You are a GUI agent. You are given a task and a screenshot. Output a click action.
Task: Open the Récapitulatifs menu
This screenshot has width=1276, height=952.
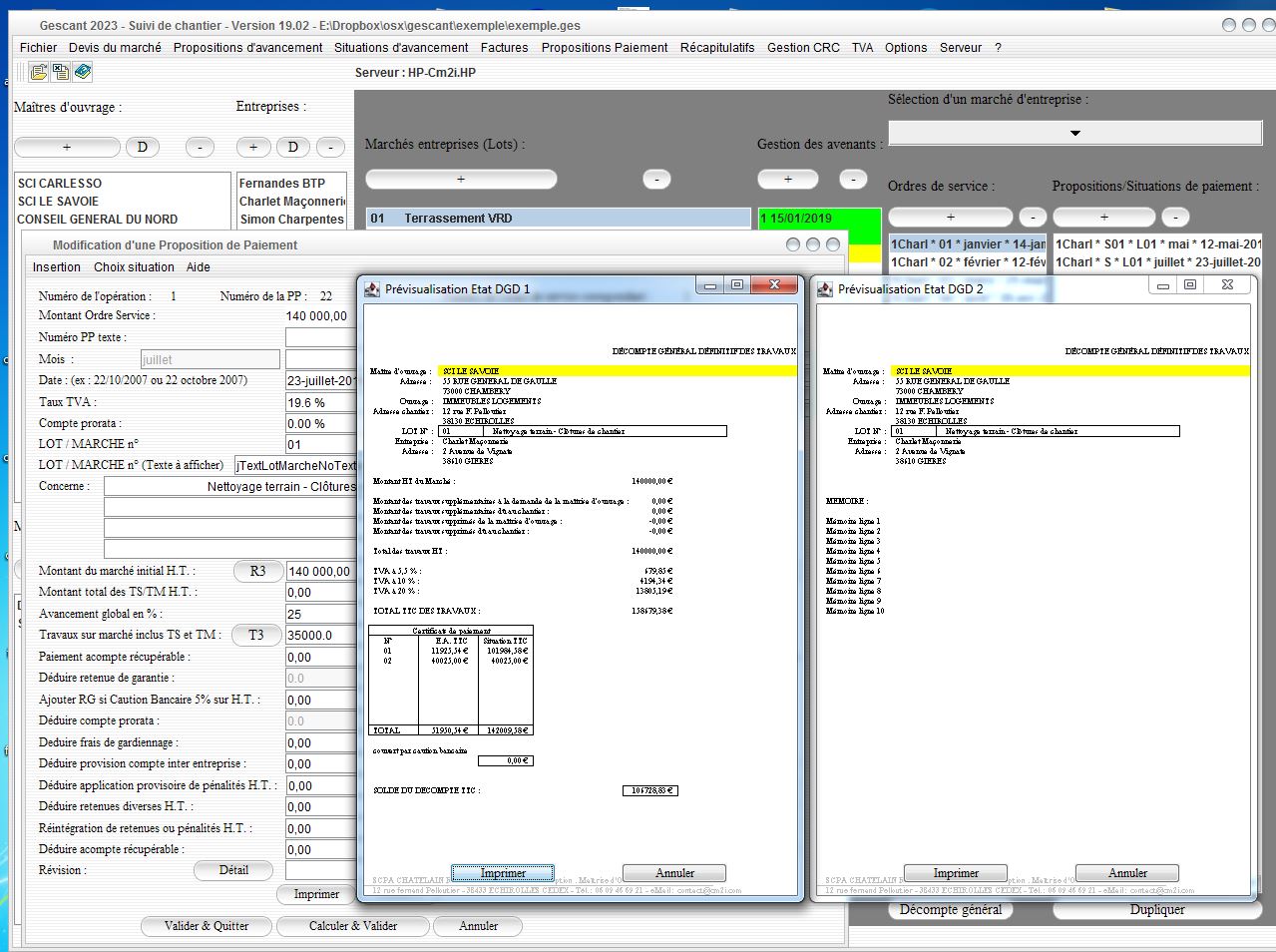[x=717, y=47]
